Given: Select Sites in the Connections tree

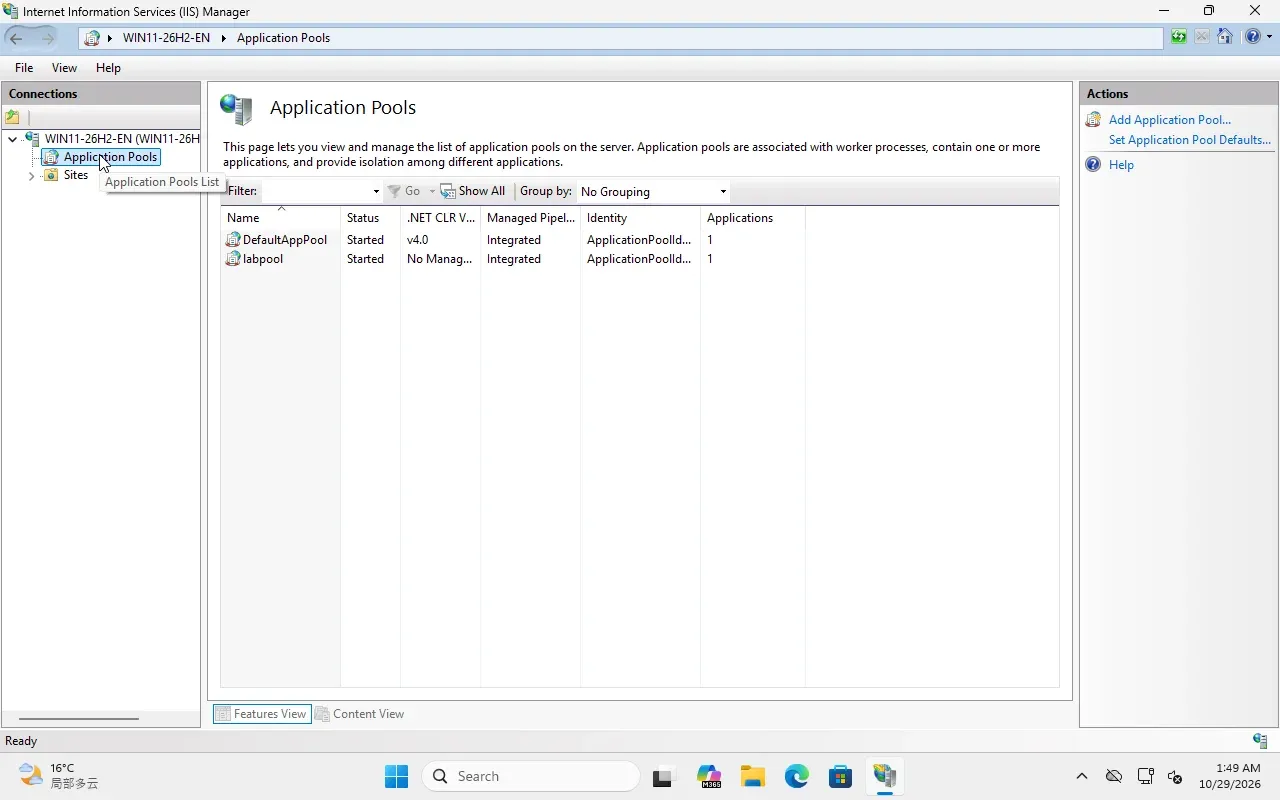Looking at the screenshot, I should (76, 175).
